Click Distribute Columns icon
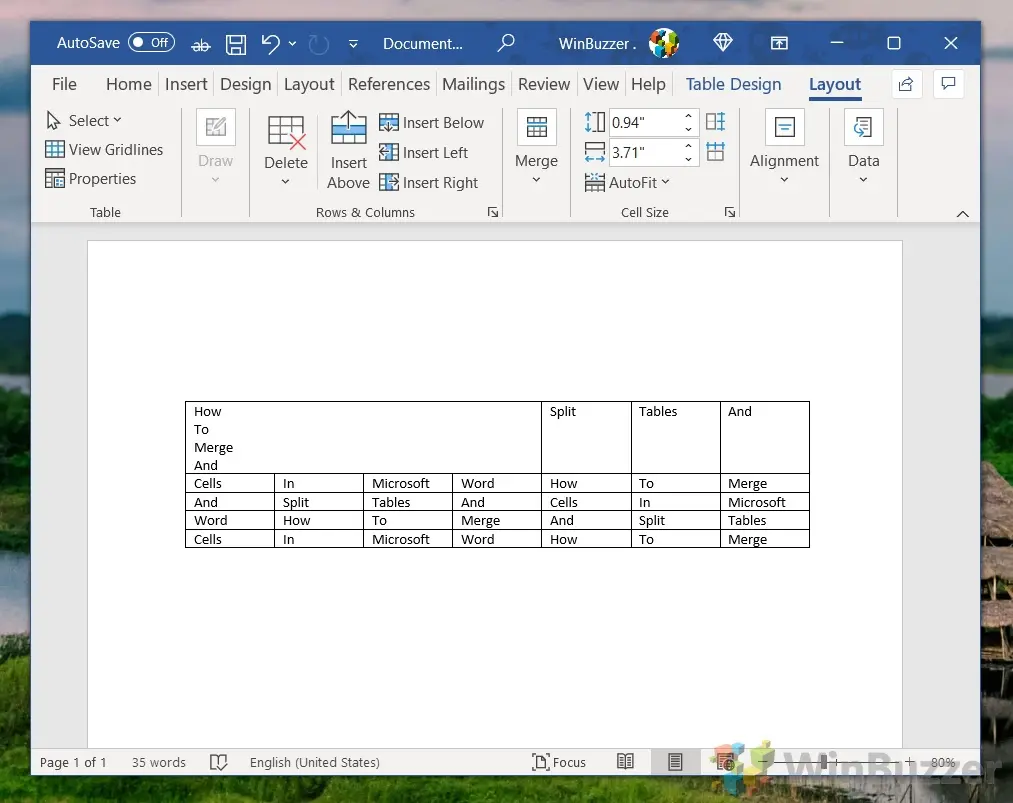This screenshot has width=1013, height=803. (x=715, y=152)
